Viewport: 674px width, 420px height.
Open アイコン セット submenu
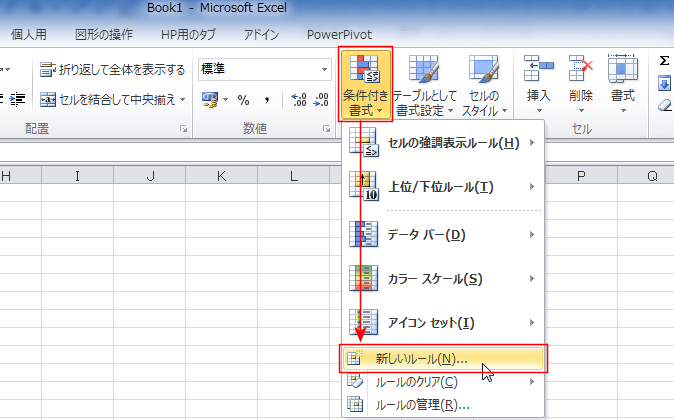(x=443, y=322)
